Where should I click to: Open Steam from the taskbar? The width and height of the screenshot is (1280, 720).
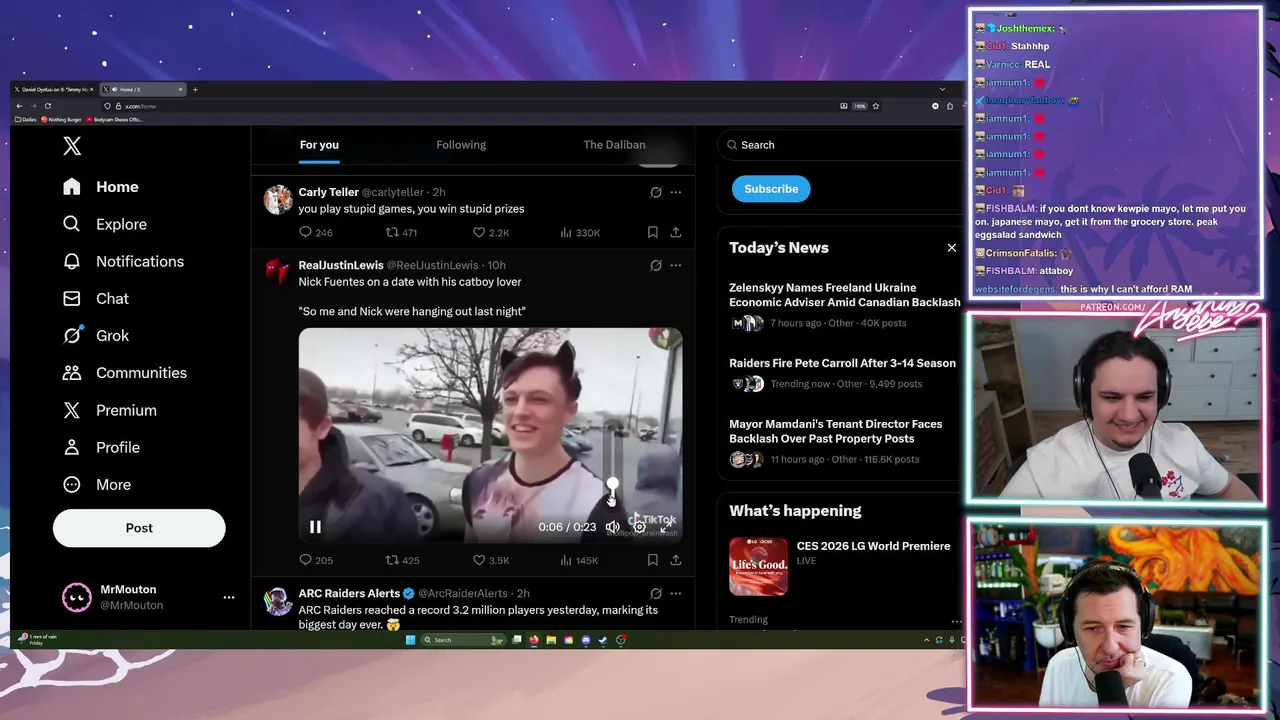tap(602, 640)
